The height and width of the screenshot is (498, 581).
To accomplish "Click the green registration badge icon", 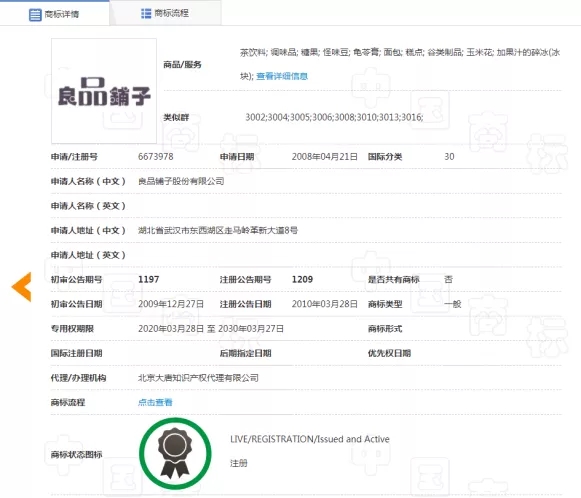I will tap(175, 453).
